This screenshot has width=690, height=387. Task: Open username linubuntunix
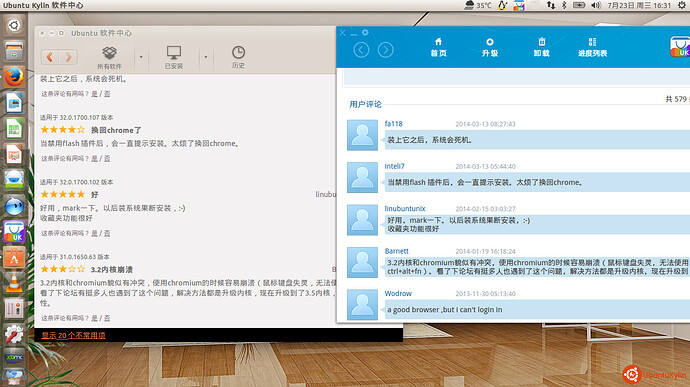click(x=405, y=209)
